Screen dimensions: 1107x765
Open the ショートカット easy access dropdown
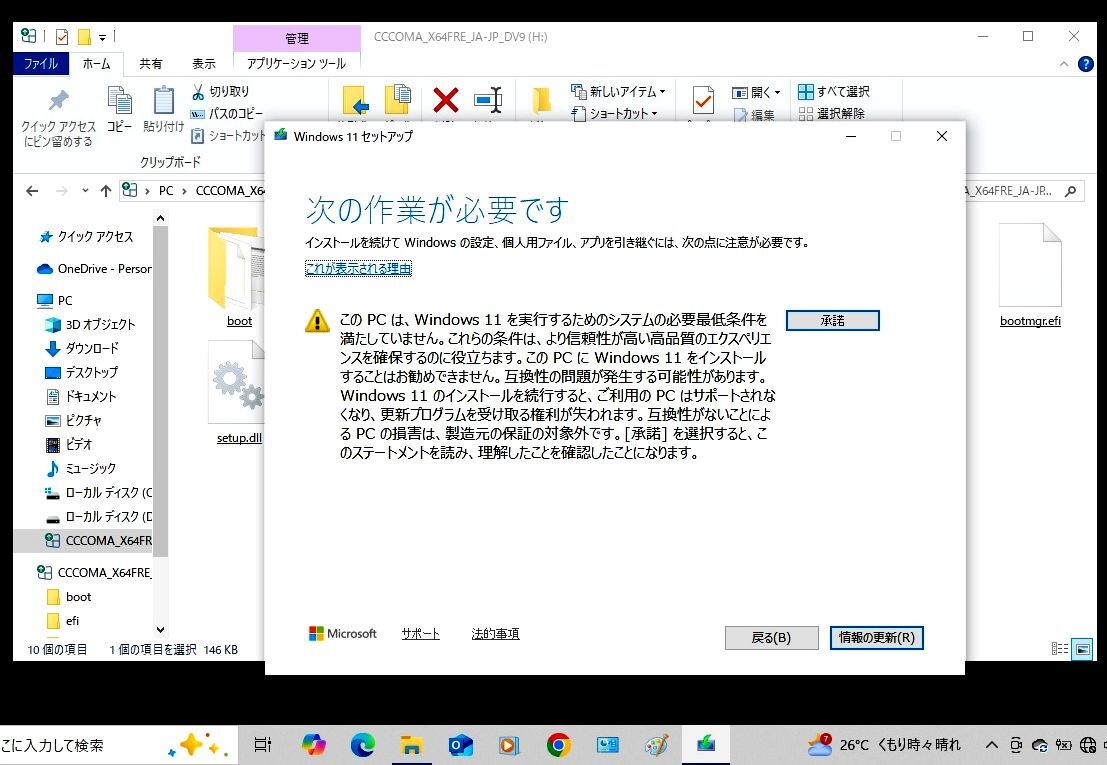click(x=614, y=114)
